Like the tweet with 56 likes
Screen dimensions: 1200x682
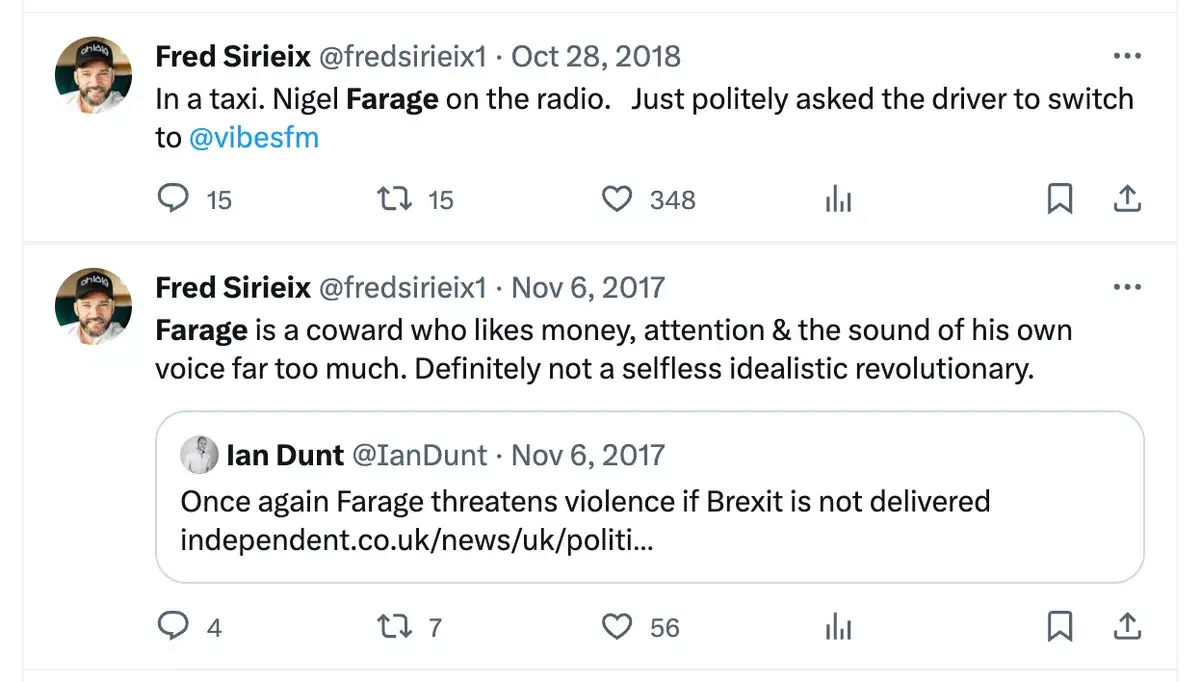pyautogui.click(x=617, y=627)
